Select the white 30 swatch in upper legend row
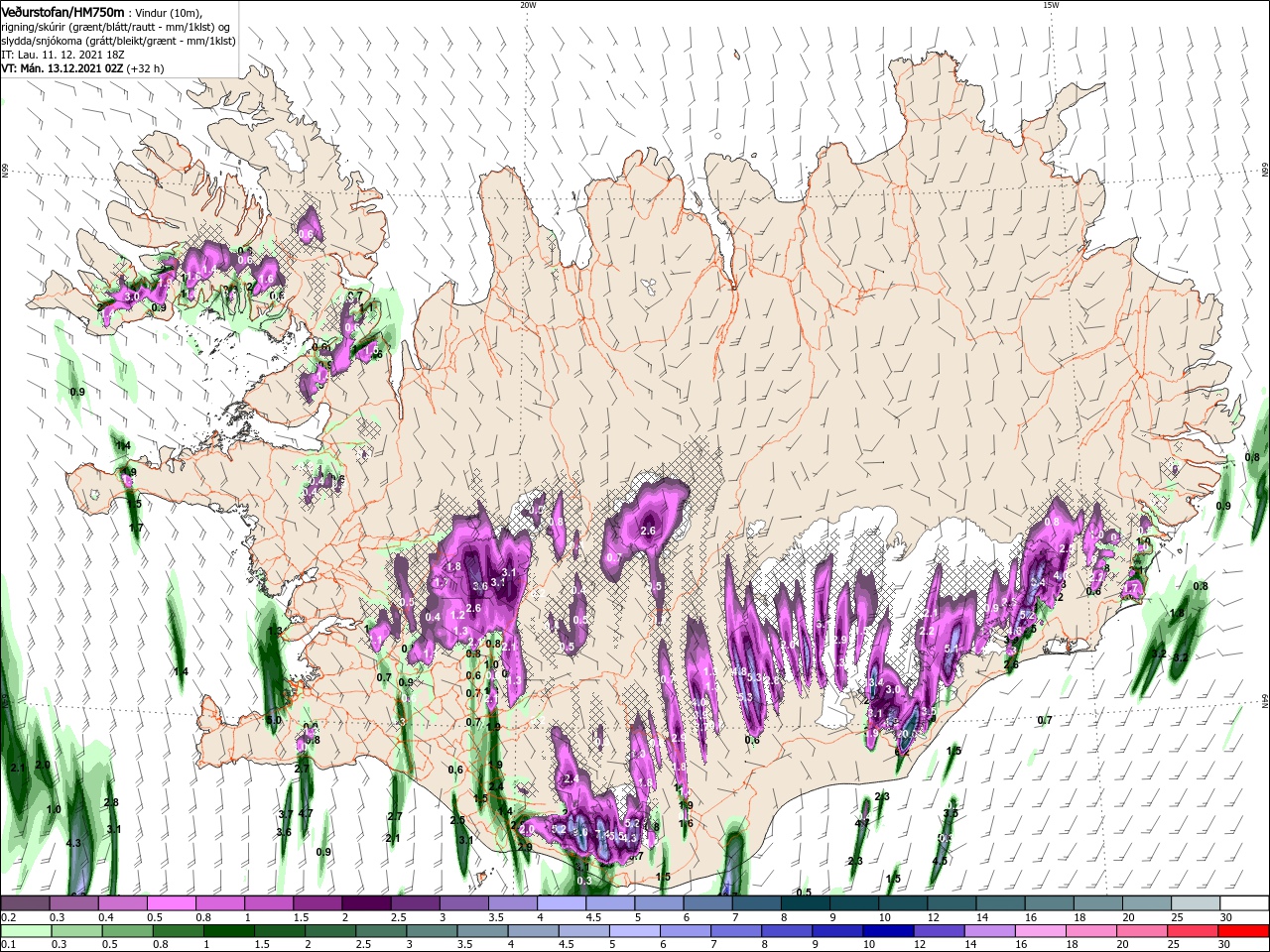1270x952 pixels. tap(1243, 903)
